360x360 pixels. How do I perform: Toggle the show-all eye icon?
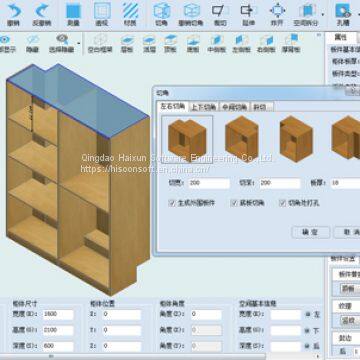(5, 40)
